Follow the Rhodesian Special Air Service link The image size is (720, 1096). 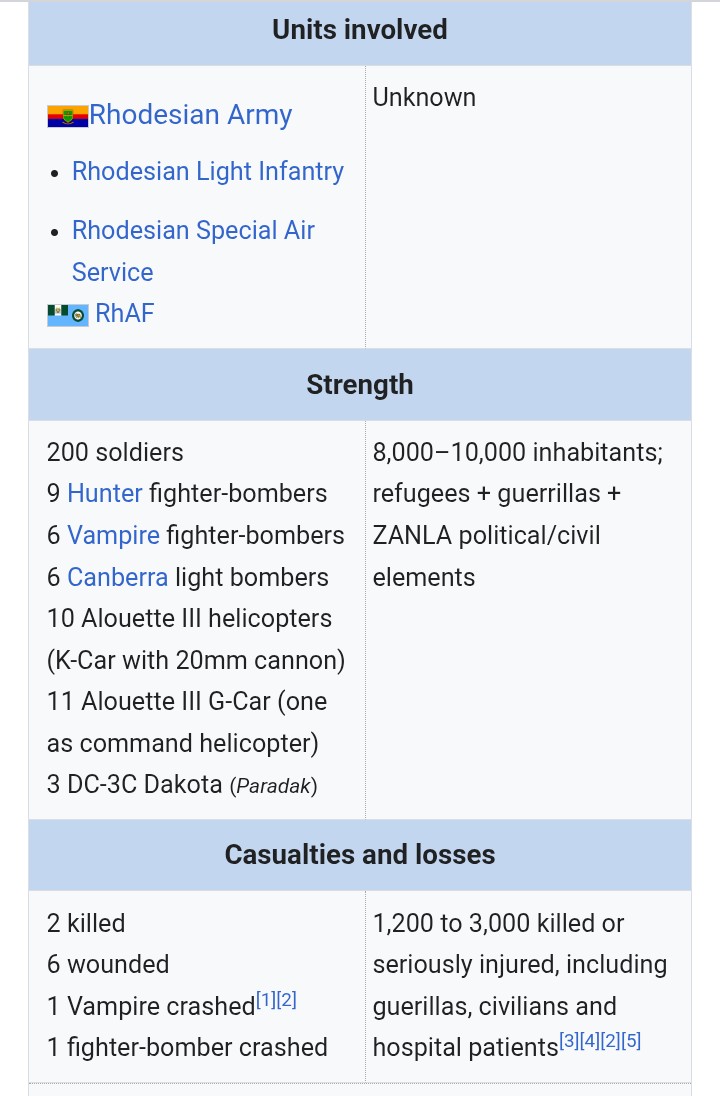pos(193,230)
